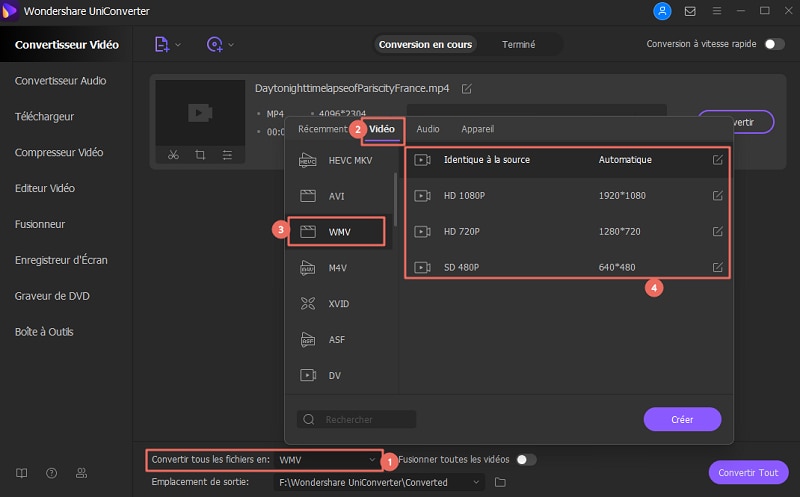Edit the HD 720P preset
This screenshot has height=497, width=800.
click(717, 231)
